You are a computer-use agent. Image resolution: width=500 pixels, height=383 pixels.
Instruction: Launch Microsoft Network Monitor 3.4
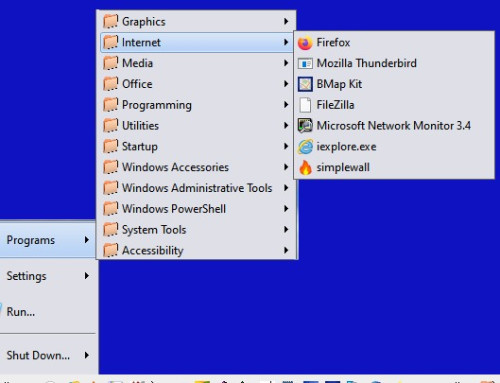[394, 126]
